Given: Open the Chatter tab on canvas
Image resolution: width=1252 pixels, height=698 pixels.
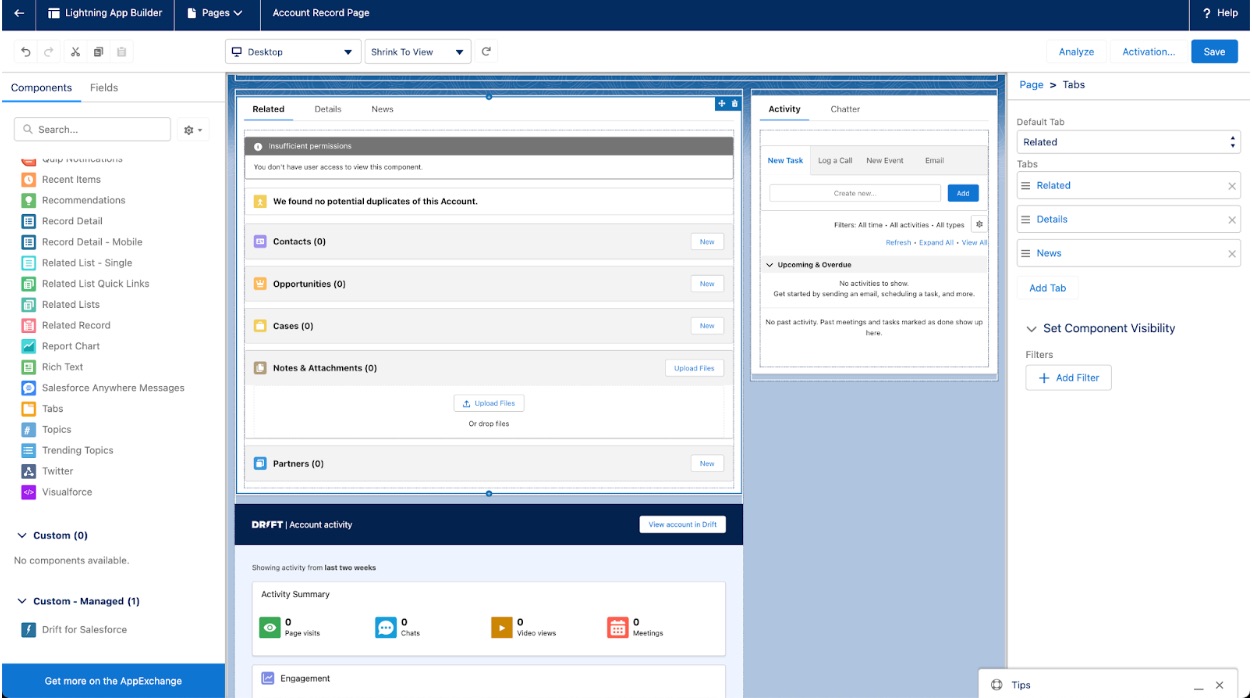Looking at the screenshot, I should click(x=845, y=109).
